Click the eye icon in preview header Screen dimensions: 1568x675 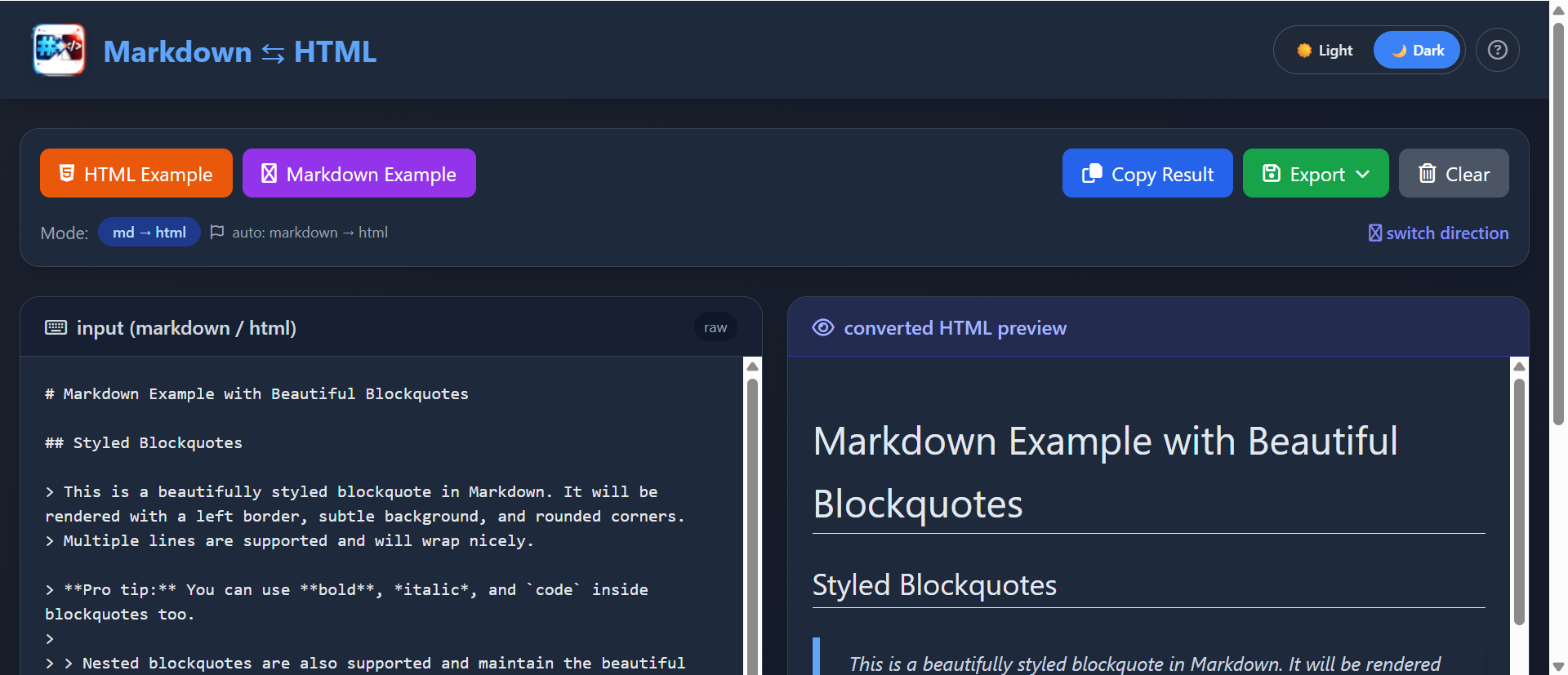click(x=823, y=327)
